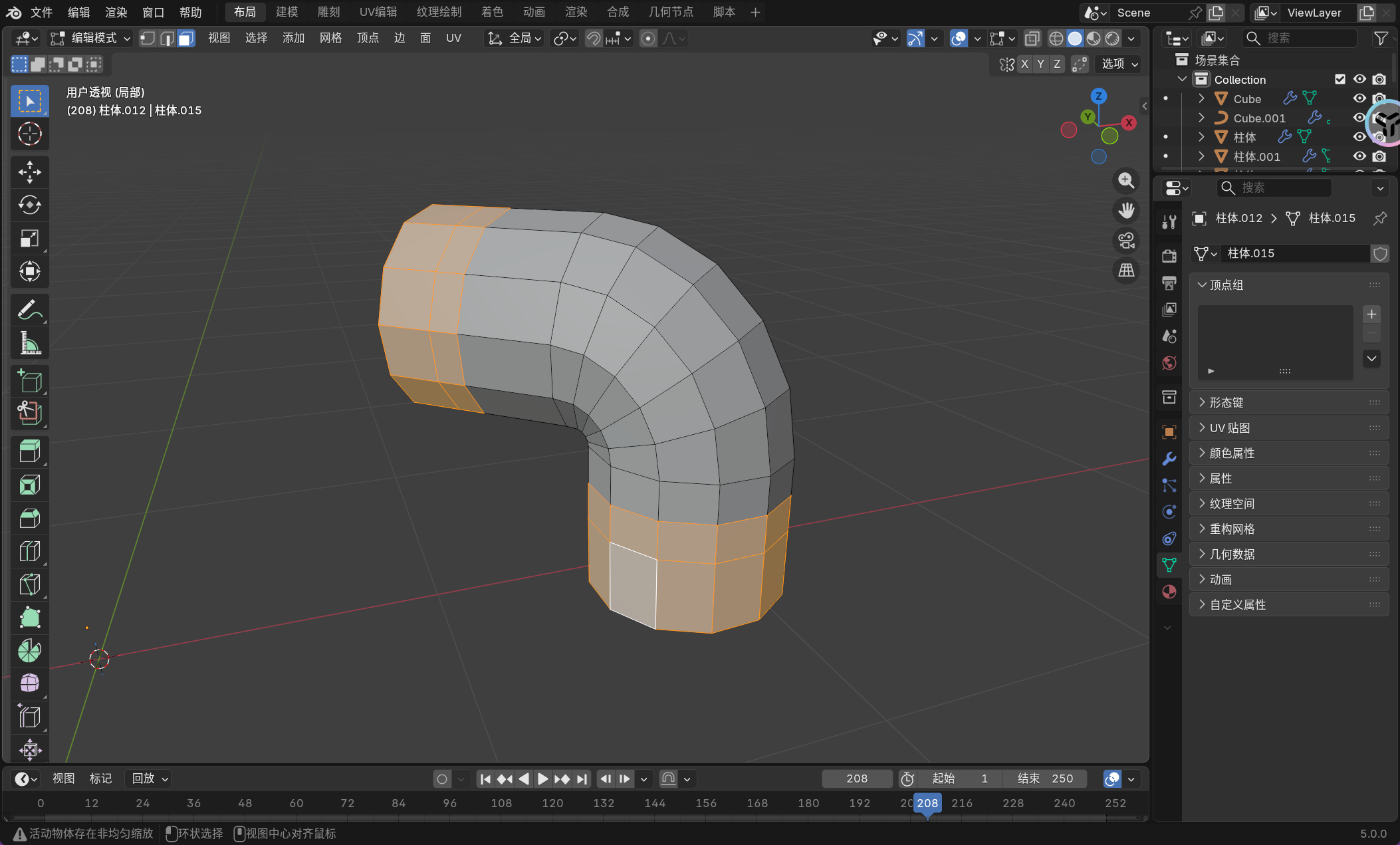Toggle X axis mirror
This screenshot has height=845, width=1400.
coord(1024,64)
